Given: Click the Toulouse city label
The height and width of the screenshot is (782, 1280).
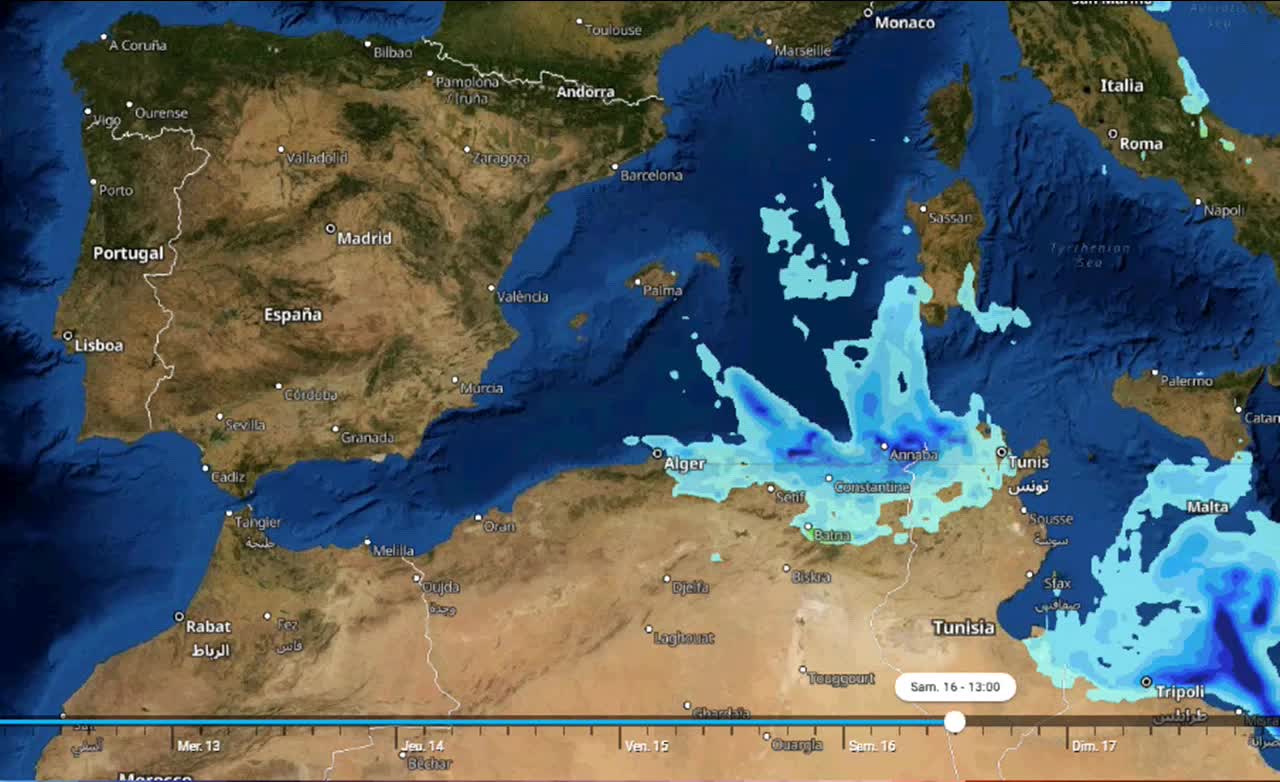Looking at the screenshot, I should 613,30.
